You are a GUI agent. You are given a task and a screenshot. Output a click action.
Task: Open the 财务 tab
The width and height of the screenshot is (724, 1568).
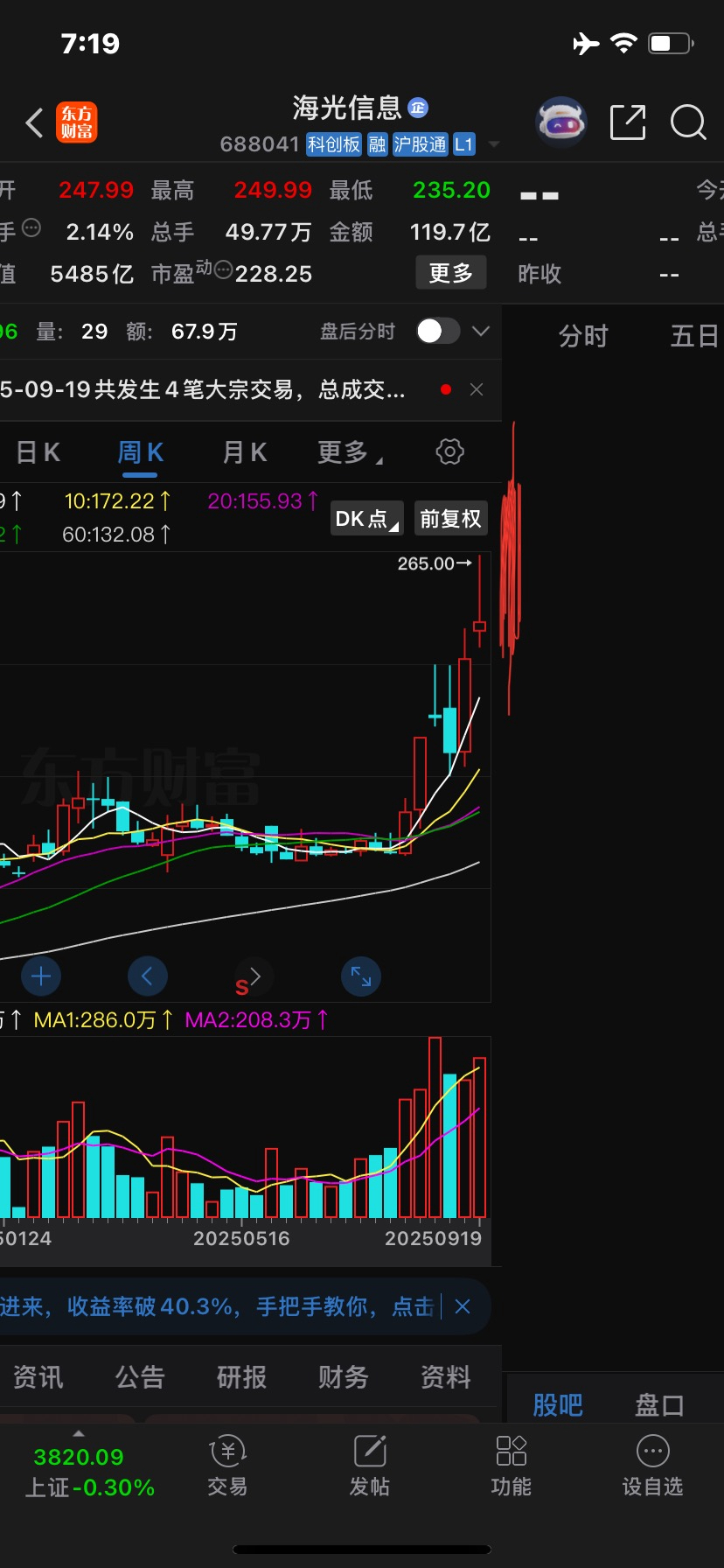click(x=344, y=1377)
